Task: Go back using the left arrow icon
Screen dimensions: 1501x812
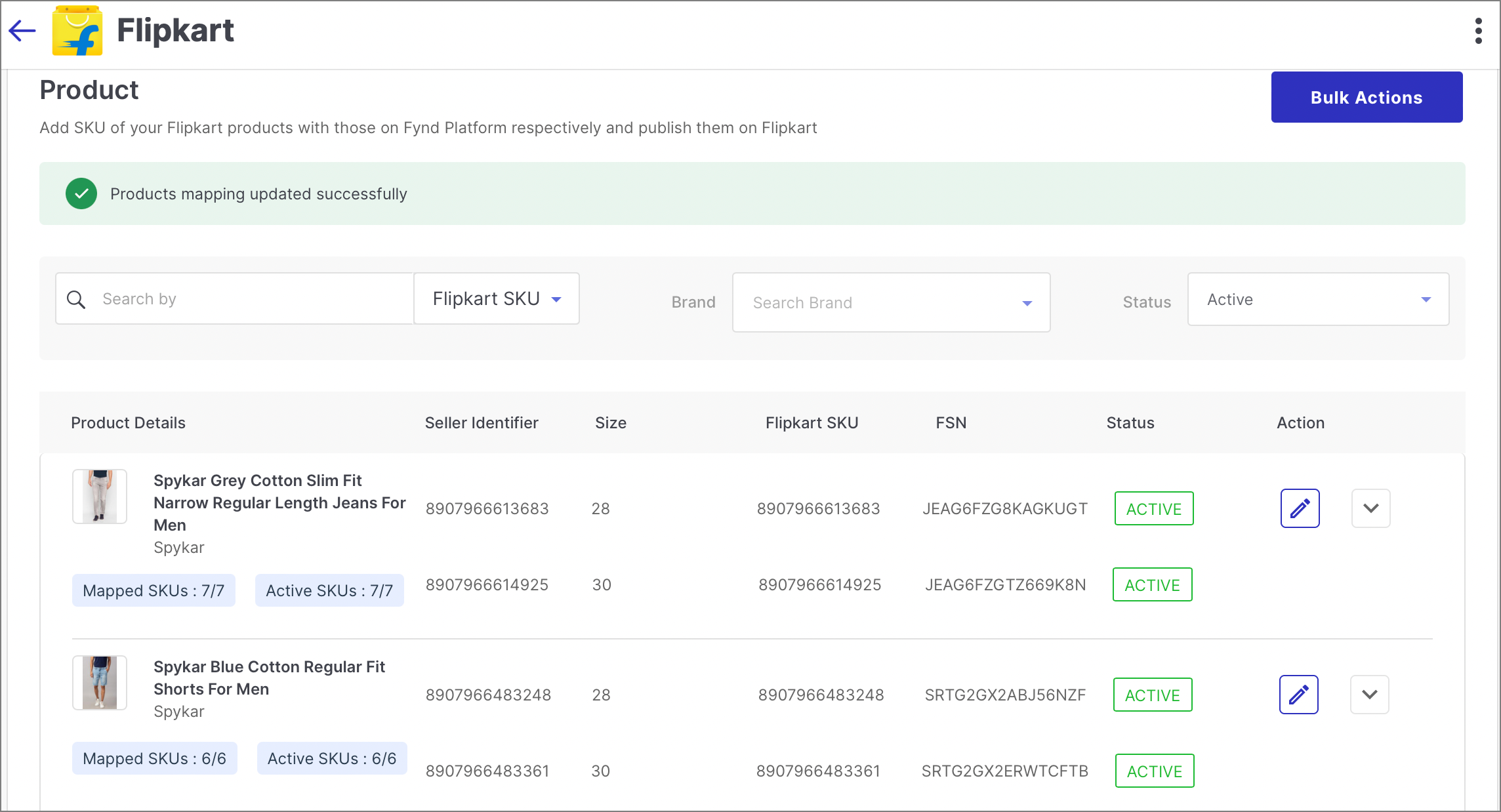Action: 22,30
